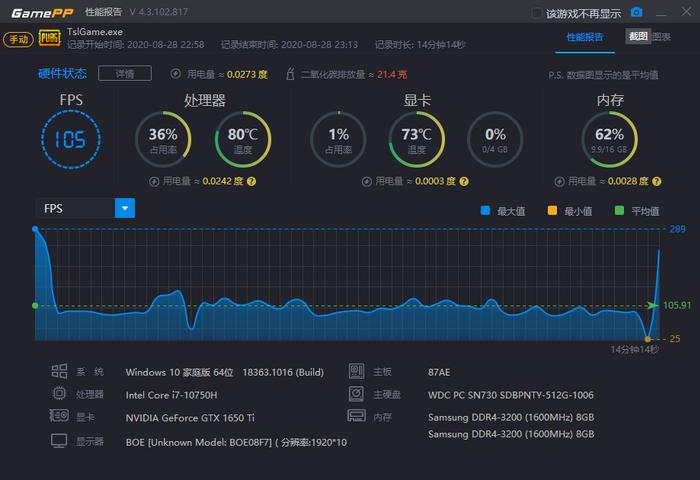
Task: Click the CO2 emission bottle icon
Action: [x=290, y=74]
